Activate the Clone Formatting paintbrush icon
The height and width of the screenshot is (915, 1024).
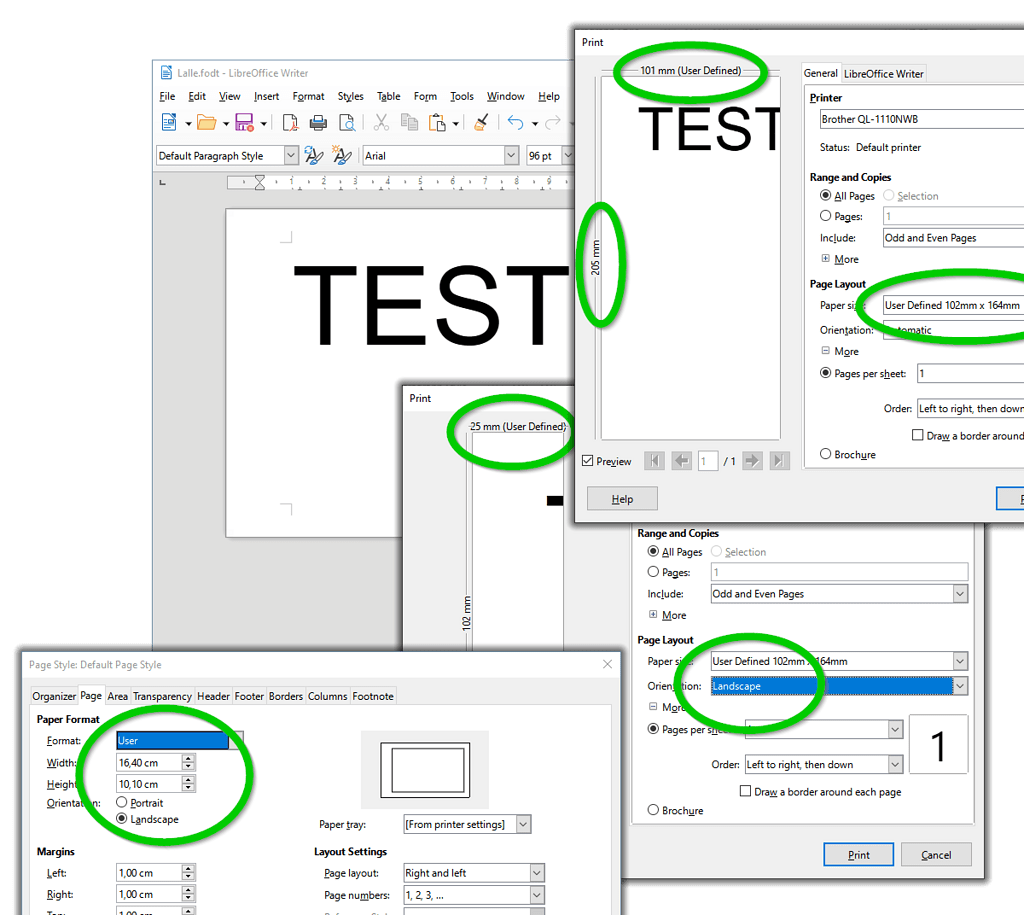click(480, 122)
